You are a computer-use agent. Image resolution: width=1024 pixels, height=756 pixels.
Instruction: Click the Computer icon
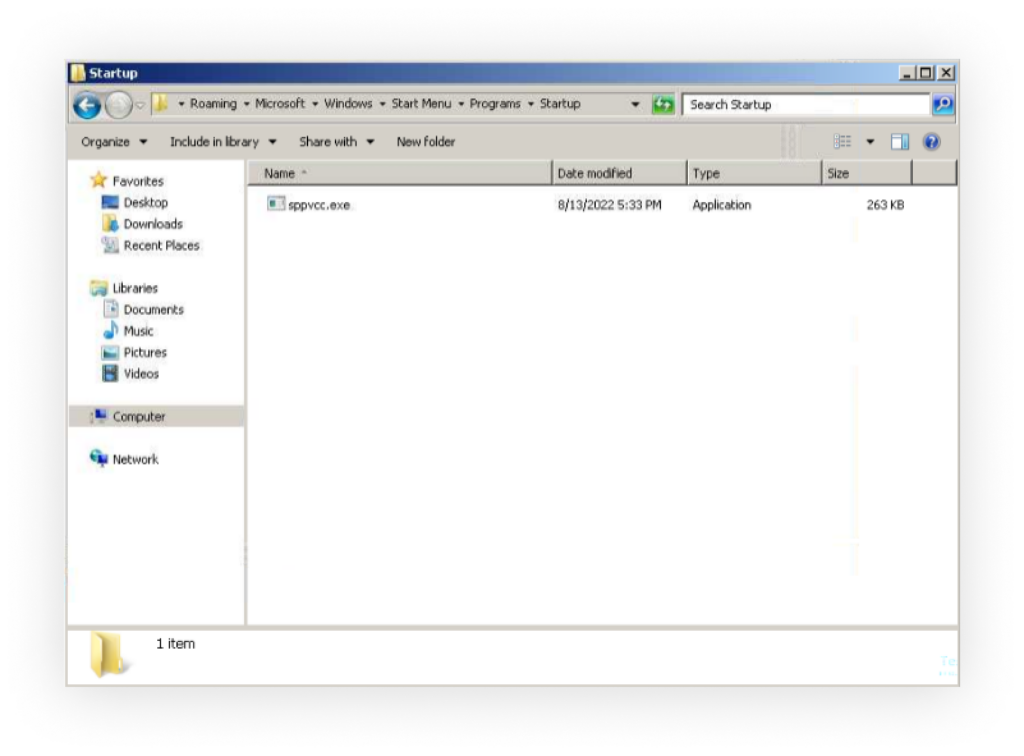[99, 415]
